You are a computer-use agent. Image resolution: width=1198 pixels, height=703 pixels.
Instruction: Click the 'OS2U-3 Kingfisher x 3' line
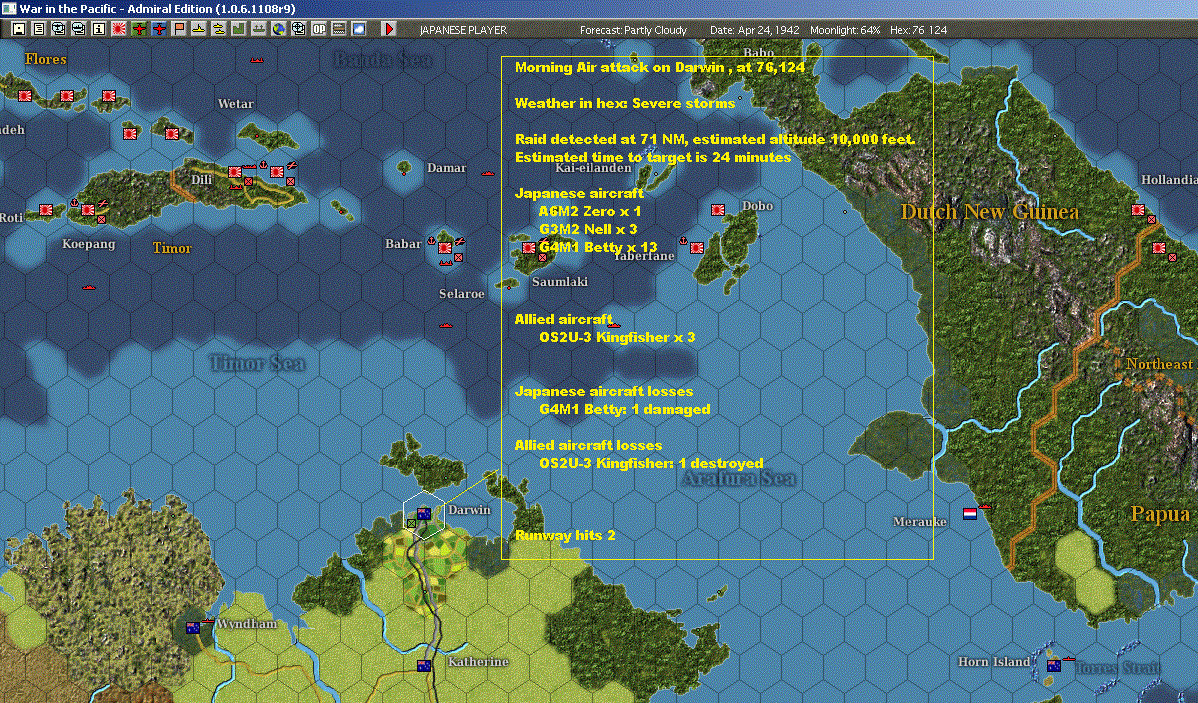[617, 337]
